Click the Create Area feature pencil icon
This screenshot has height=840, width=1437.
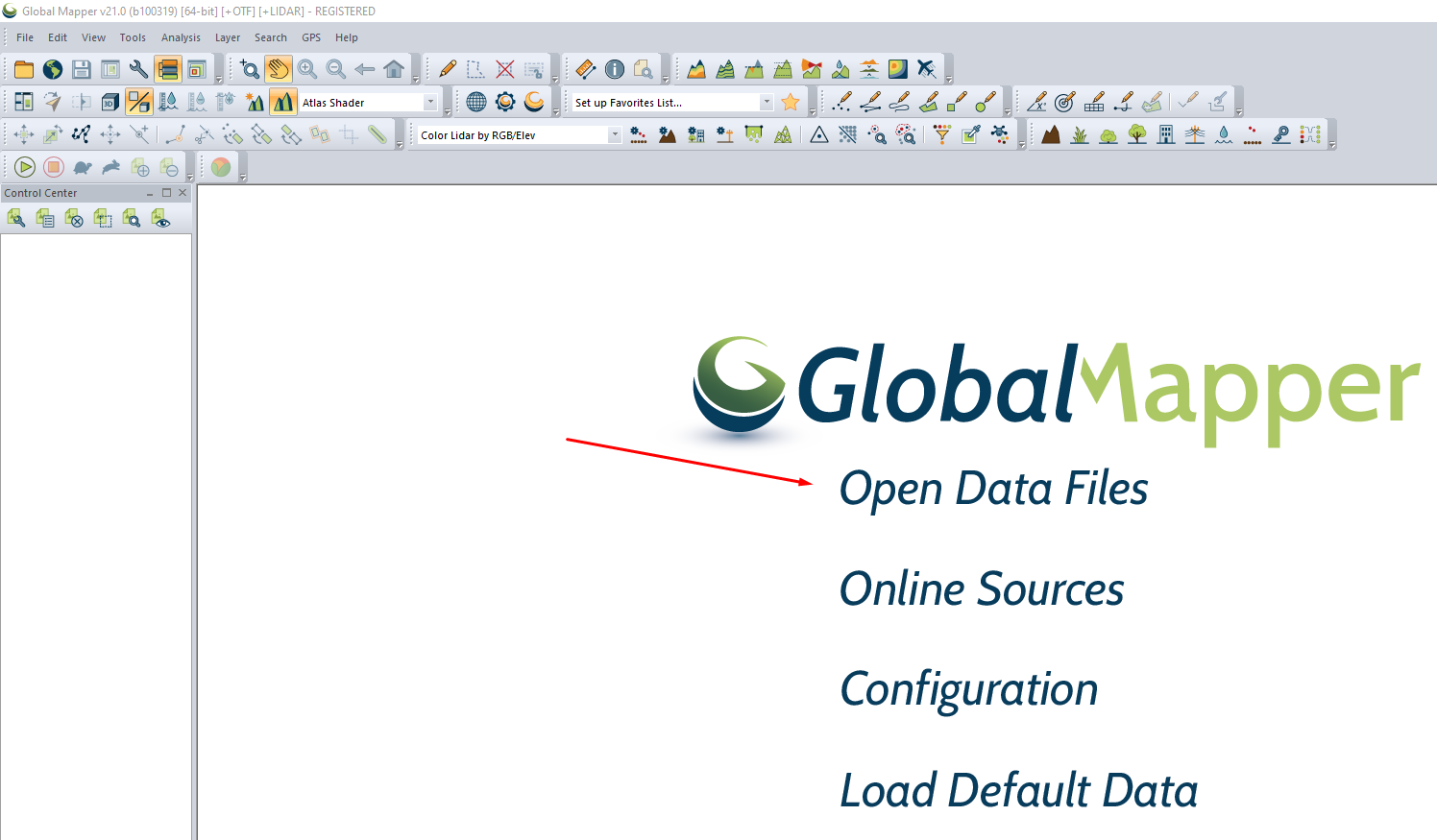point(929,102)
